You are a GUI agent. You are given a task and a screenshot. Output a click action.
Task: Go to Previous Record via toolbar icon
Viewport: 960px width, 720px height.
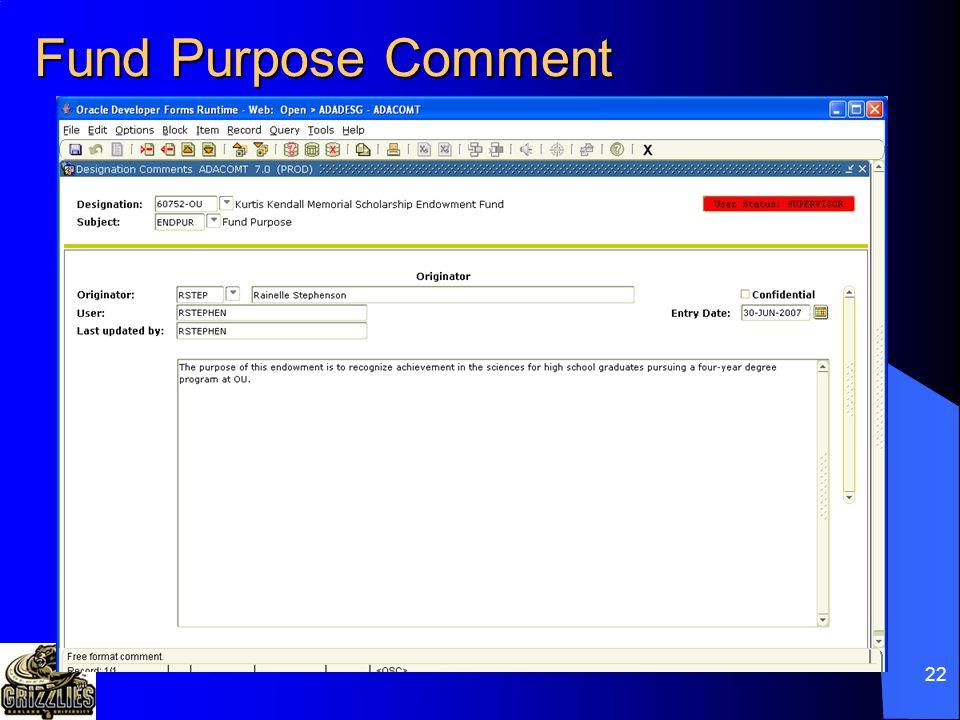(x=188, y=149)
